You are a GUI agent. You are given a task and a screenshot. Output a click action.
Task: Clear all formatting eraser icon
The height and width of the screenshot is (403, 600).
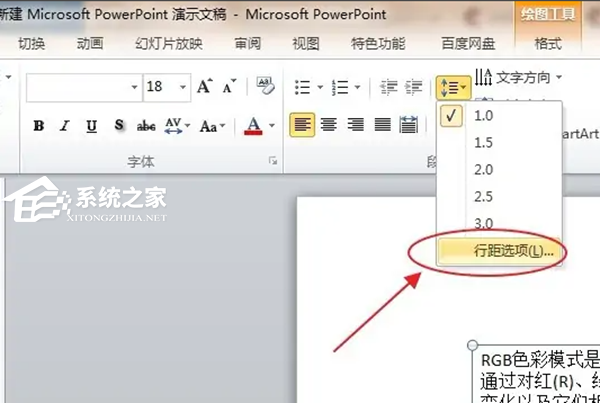(x=265, y=86)
